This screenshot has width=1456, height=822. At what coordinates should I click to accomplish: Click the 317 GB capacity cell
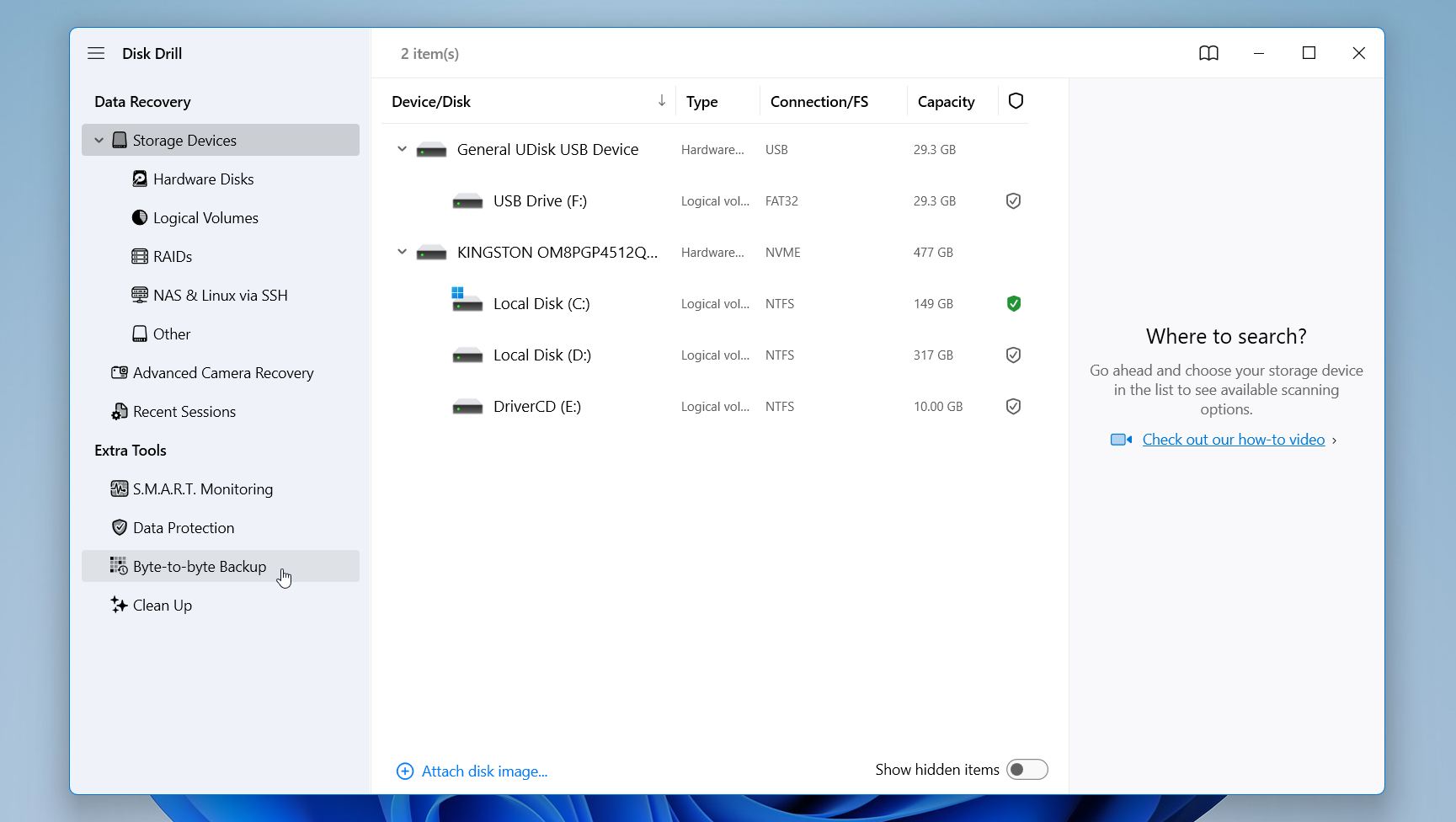933,355
